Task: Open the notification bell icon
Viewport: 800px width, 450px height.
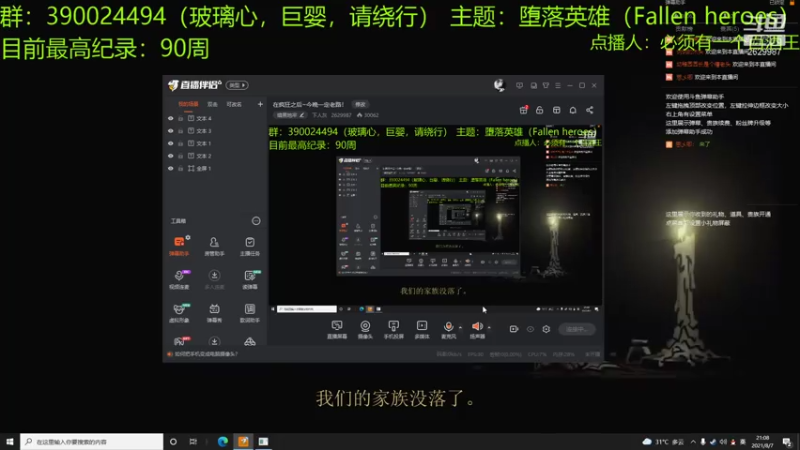Action: 573,110
